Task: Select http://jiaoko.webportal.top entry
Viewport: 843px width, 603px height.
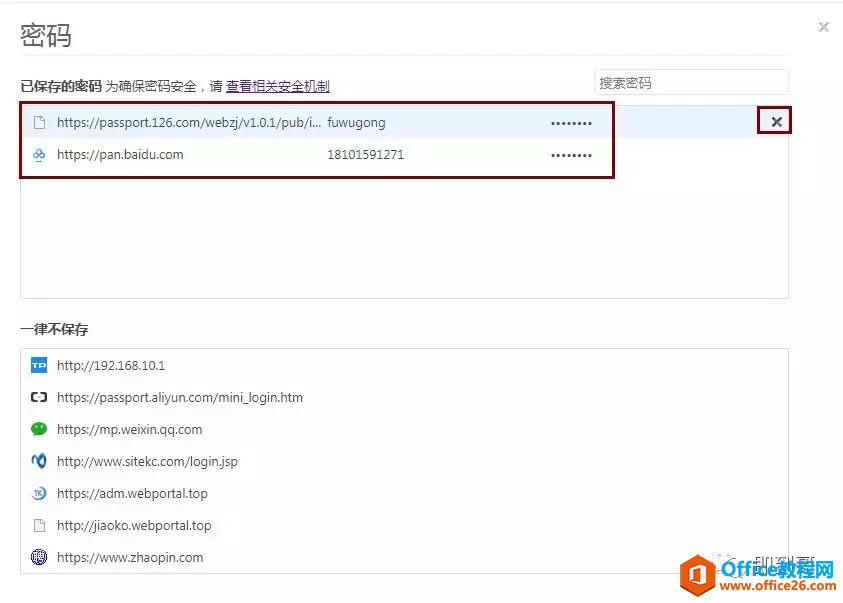Action: click(134, 526)
